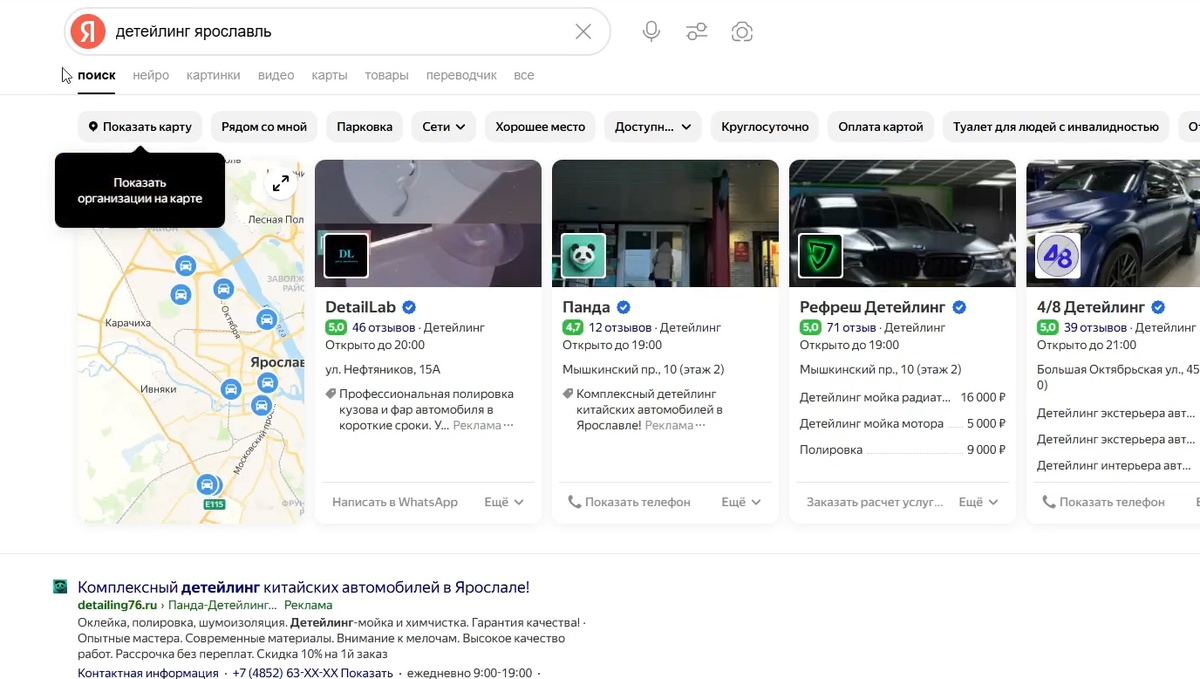Image resolution: width=1200 pixels, height=679 pixels.
Task: Click the E115 road marker on map
Action: (x=214, y=505)
